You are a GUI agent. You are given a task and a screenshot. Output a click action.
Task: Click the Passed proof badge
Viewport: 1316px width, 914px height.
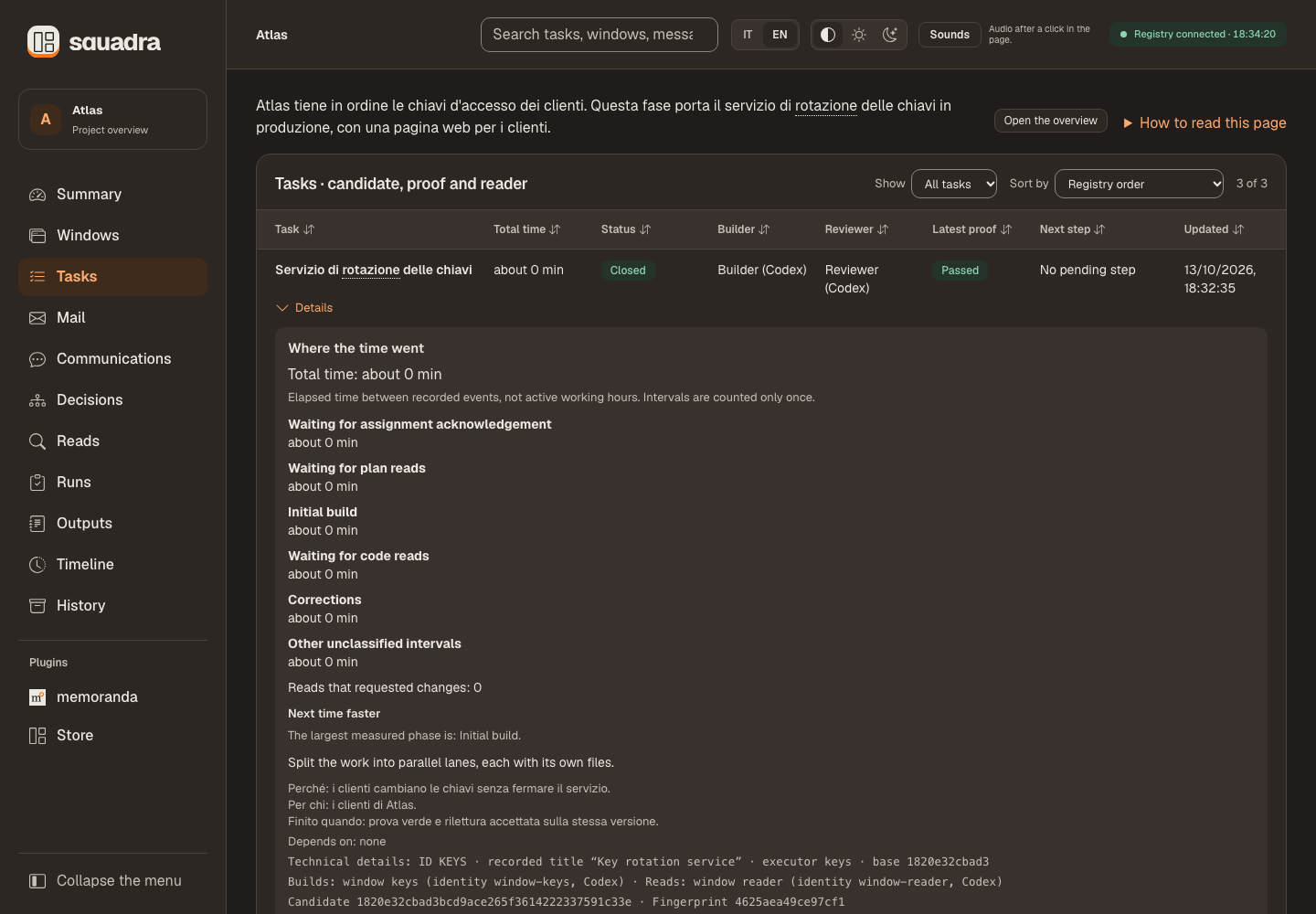[x=960, y=271]
